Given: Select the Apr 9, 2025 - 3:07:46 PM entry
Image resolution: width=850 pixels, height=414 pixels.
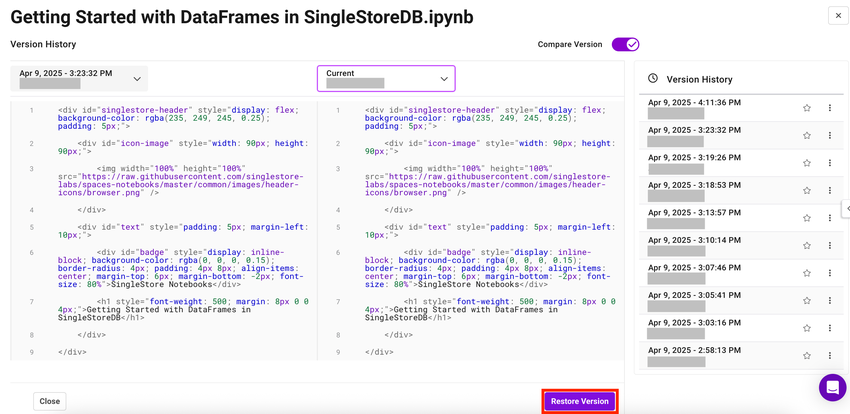Looking at the screenshot, I should [x=741, y=273].
